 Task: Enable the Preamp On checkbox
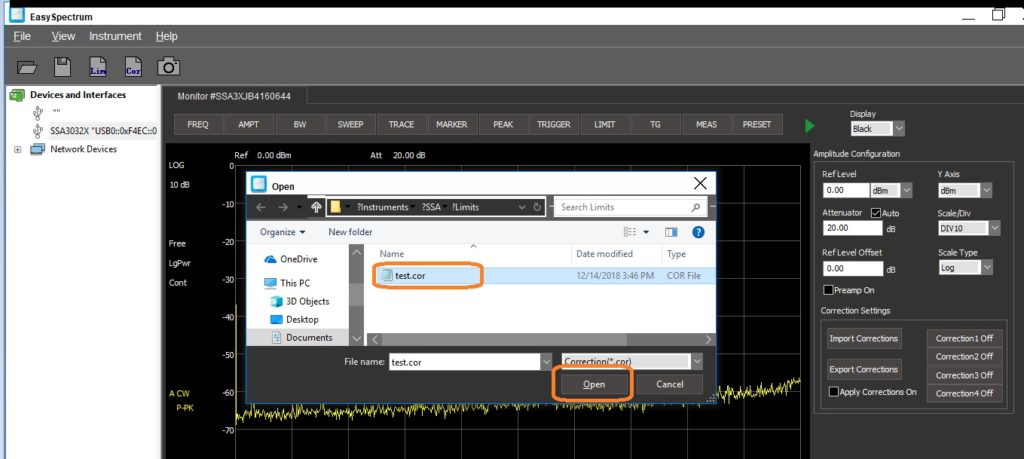pos(828,290)
